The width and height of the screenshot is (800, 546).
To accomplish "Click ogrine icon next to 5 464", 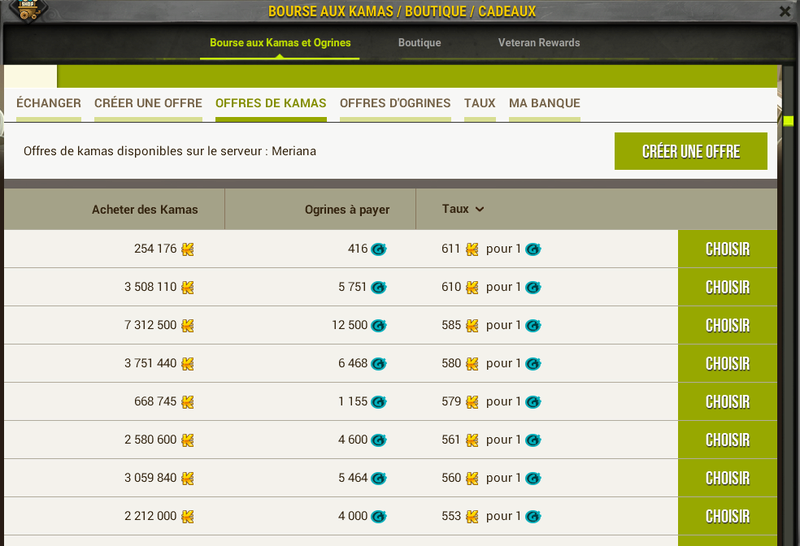I will tap(379, 478).
